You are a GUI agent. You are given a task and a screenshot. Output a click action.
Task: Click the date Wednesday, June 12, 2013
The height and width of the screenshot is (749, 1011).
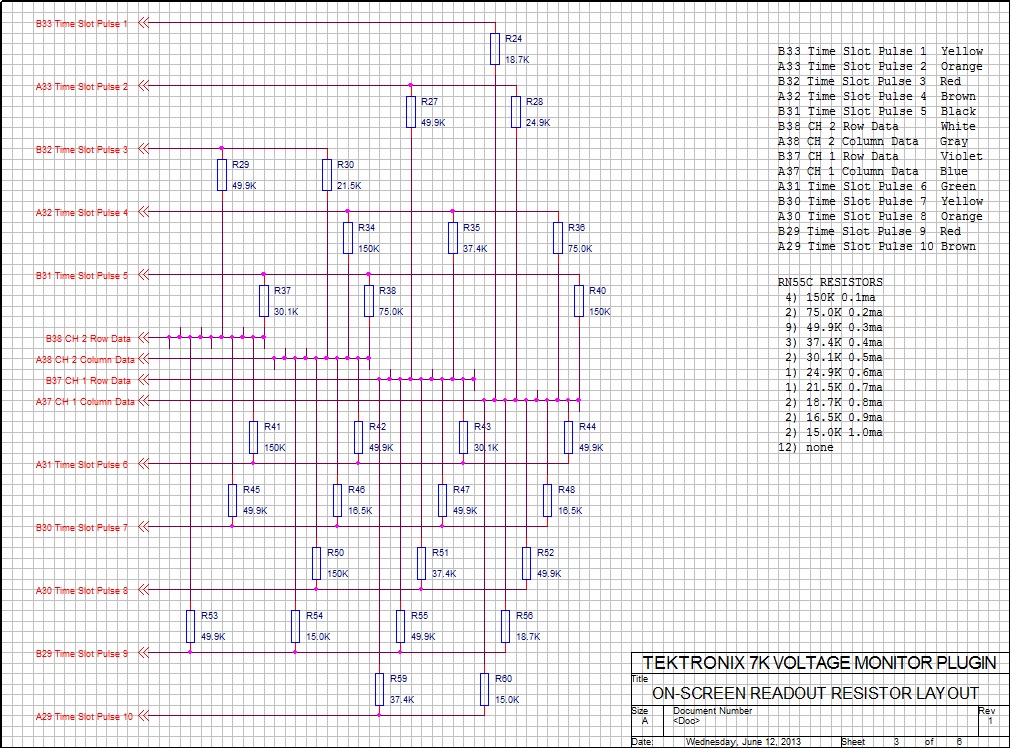pos(743,742)
